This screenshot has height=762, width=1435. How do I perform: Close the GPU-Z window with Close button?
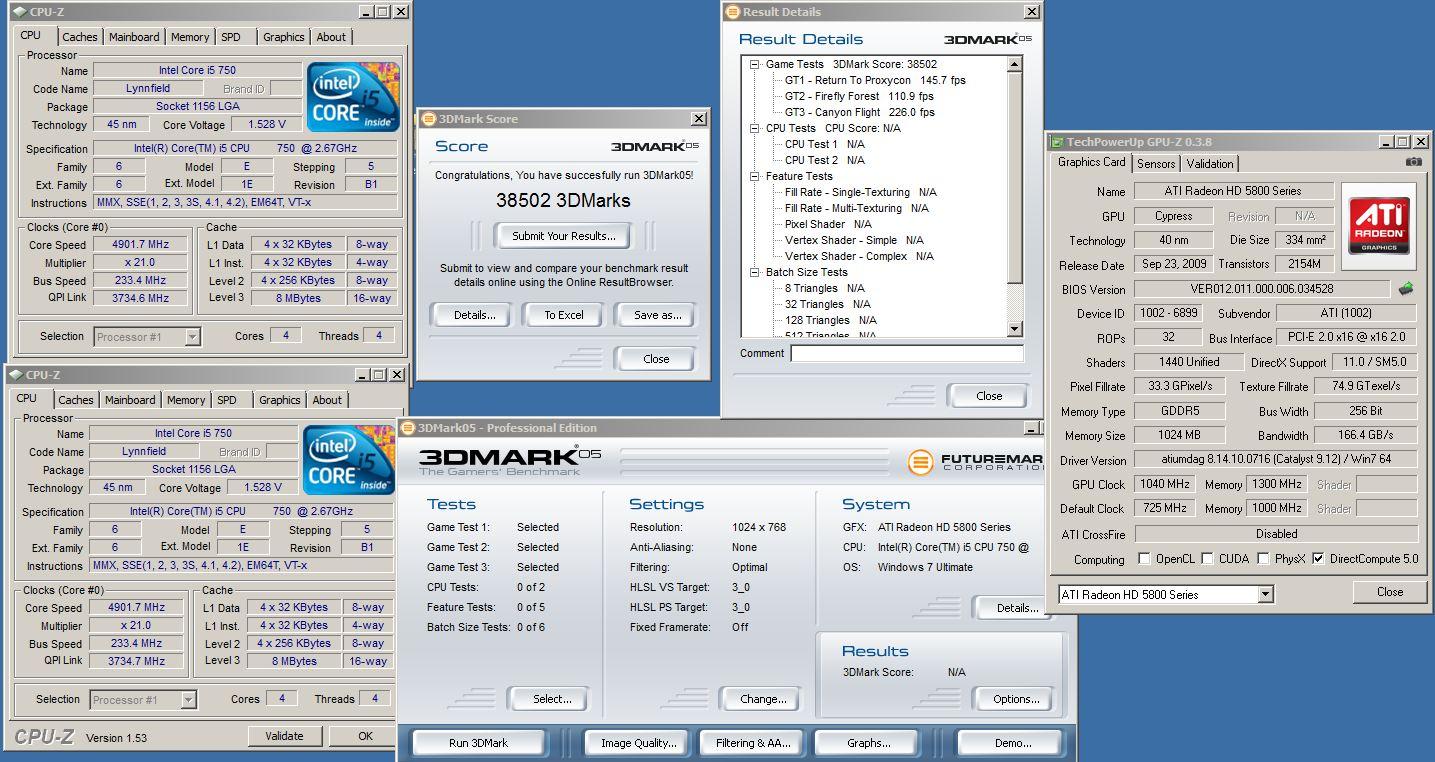point(1389,592)
